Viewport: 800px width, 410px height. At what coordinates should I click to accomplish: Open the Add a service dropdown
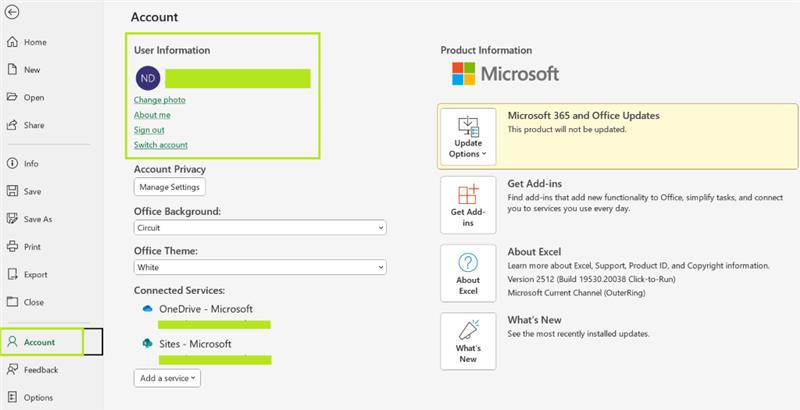[167, 378]
